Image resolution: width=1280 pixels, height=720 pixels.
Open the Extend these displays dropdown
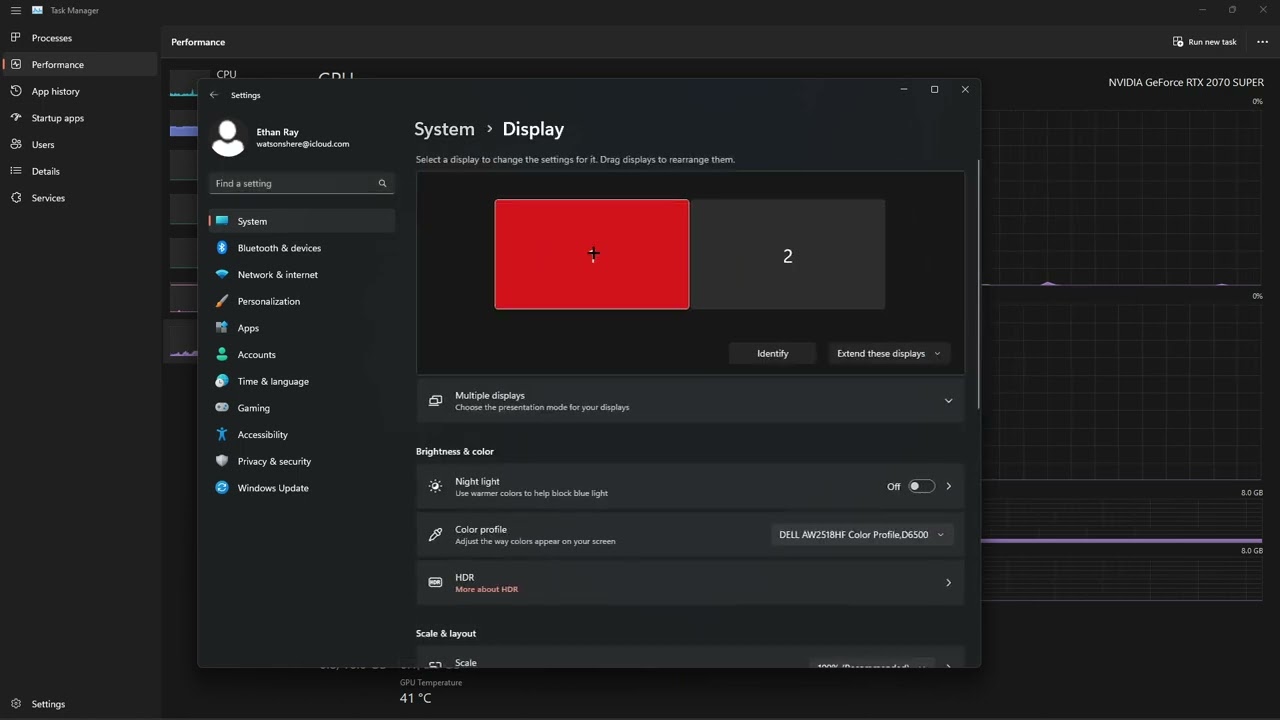[889, 353]
